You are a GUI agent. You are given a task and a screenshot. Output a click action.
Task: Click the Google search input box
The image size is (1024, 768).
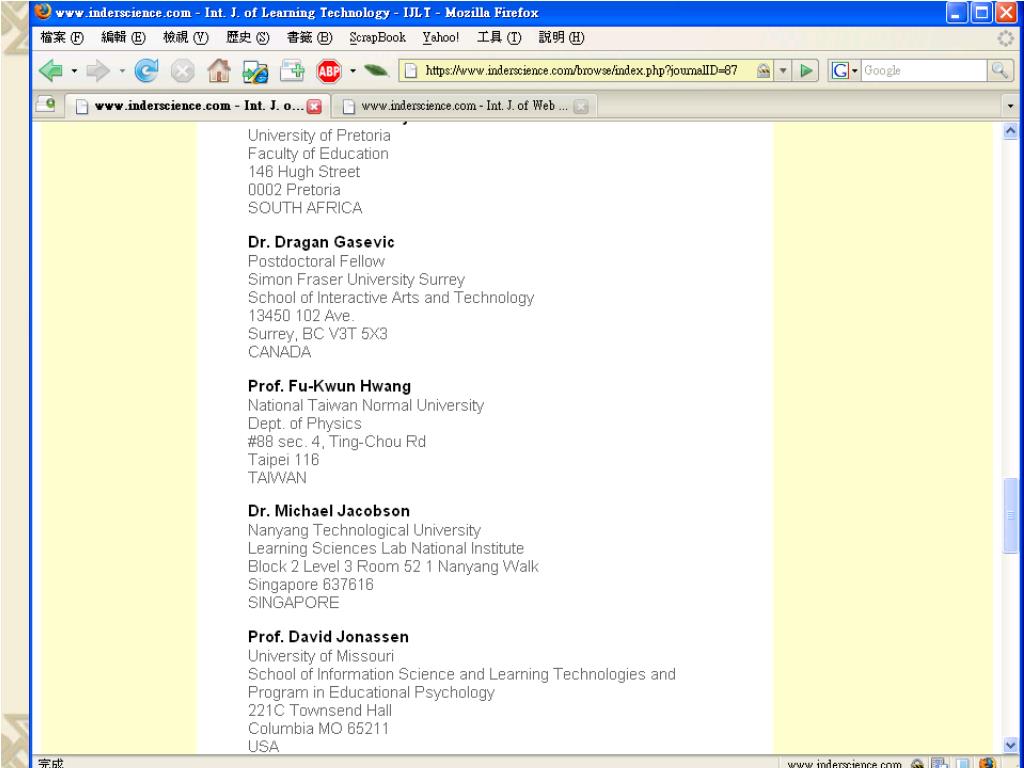[924, 71]
